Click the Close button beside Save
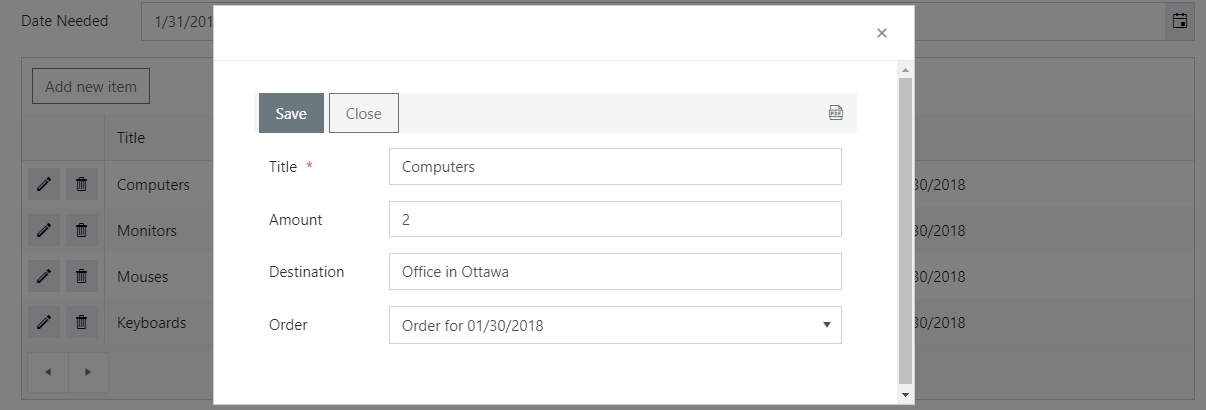Viewport: 1206px width, 410px height. [x=364, y=113]
